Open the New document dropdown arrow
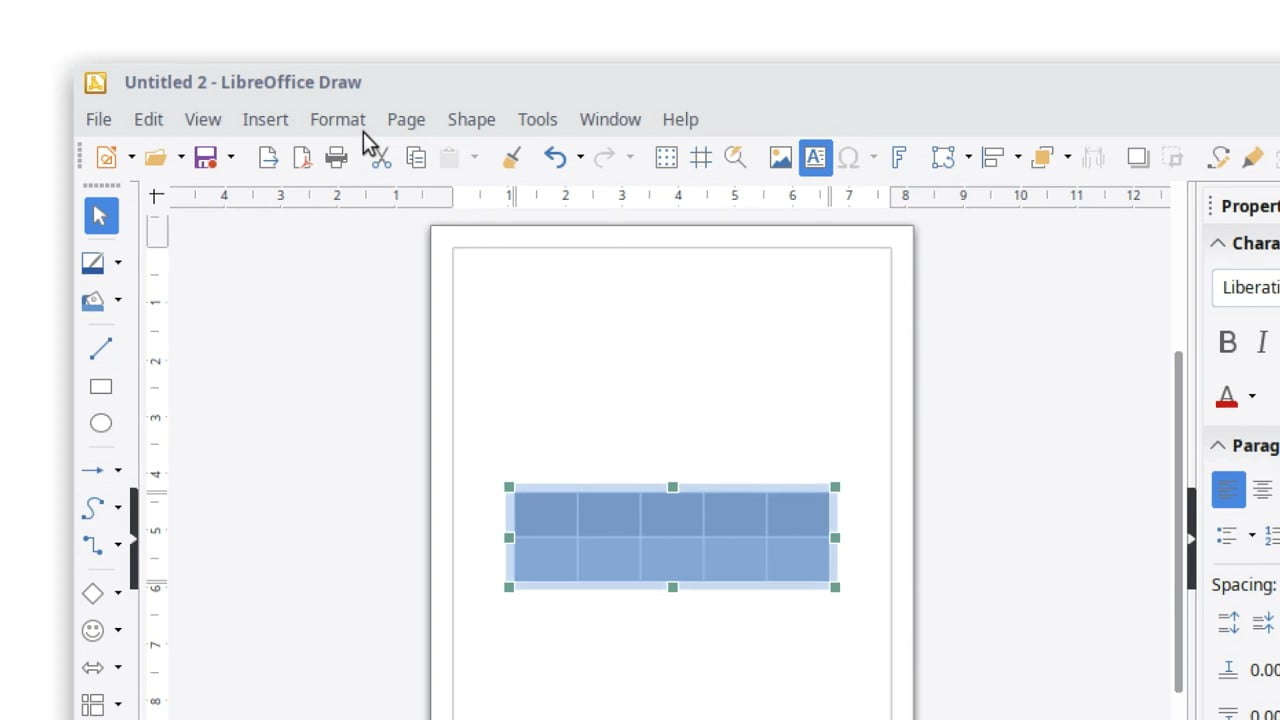 pos(131,157)
